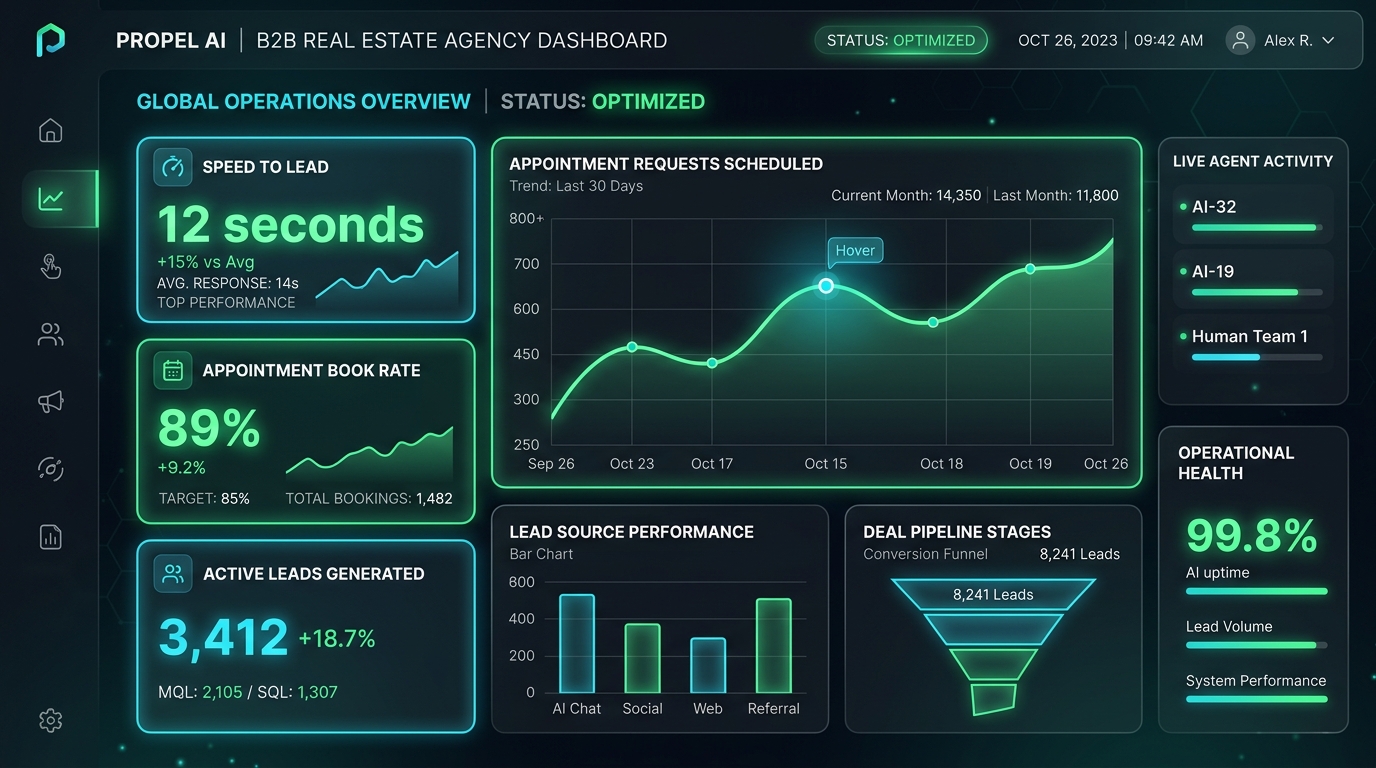Click the 12 seconds value

[x=291, y=225]
